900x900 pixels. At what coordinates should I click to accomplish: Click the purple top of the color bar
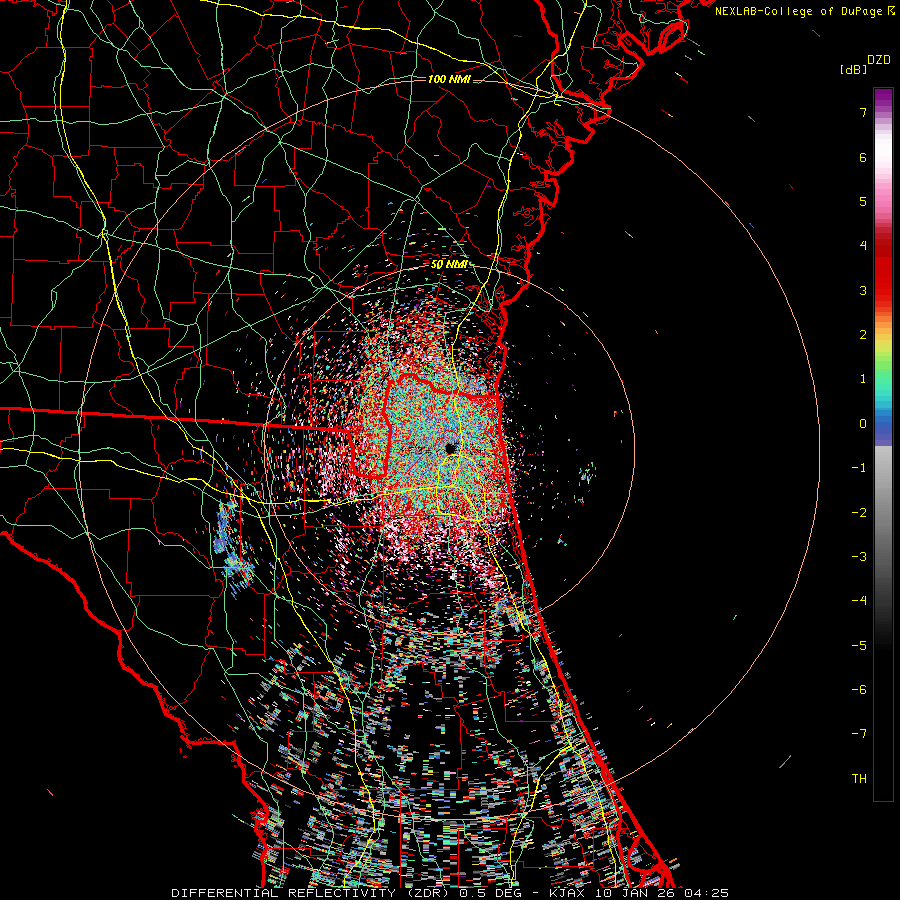(x=883, y=98)
